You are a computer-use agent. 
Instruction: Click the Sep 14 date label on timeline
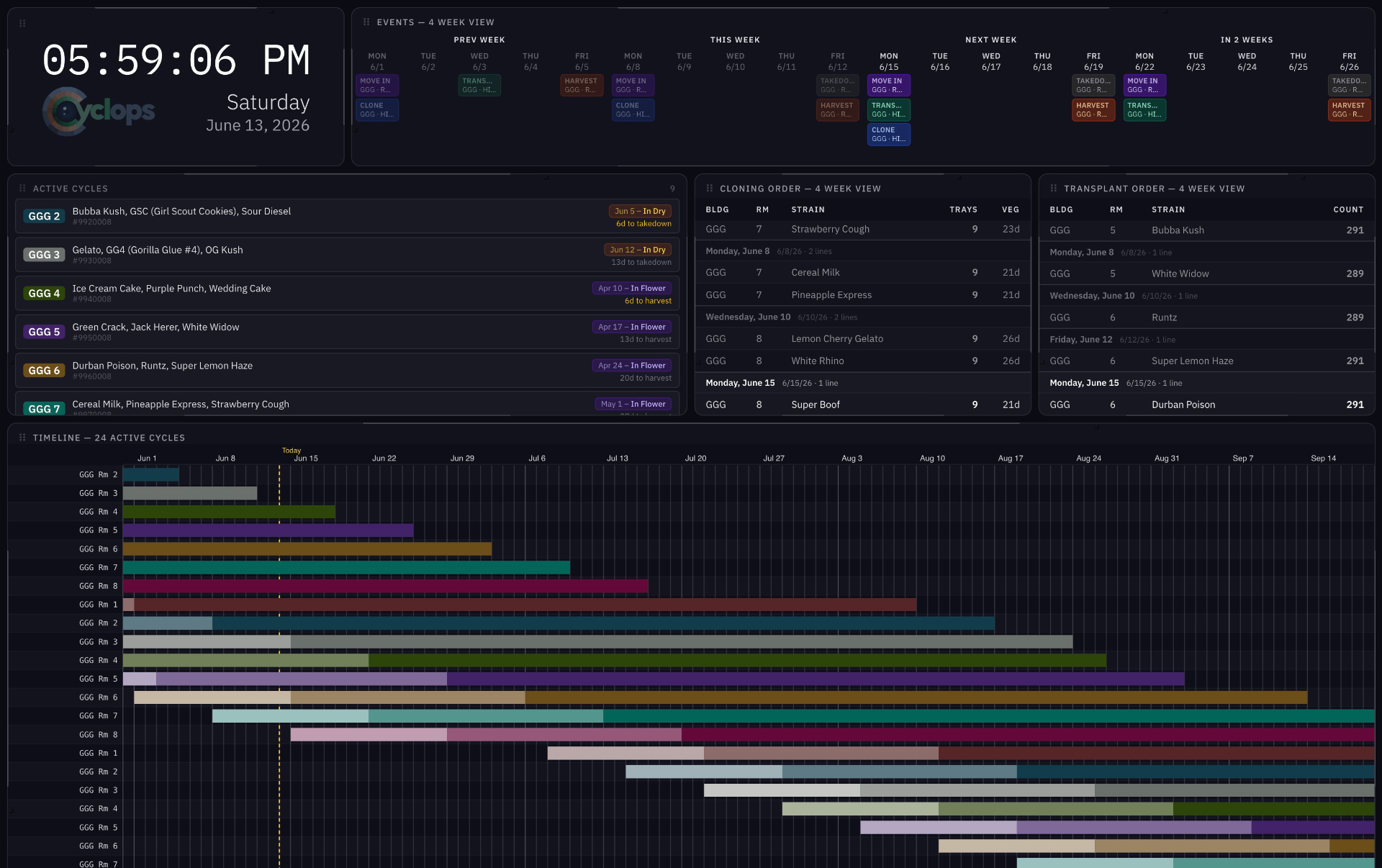coord(1323,458)
